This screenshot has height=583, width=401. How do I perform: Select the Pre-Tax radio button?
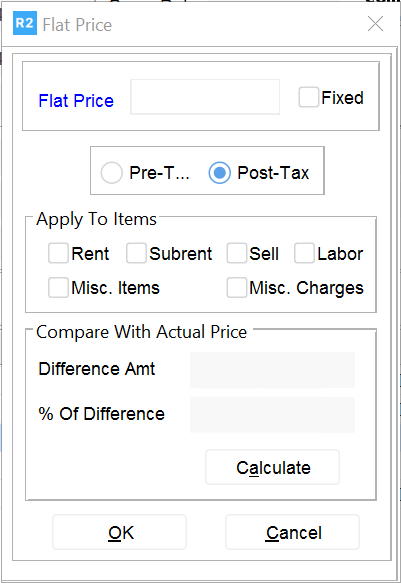coord(111,173)
